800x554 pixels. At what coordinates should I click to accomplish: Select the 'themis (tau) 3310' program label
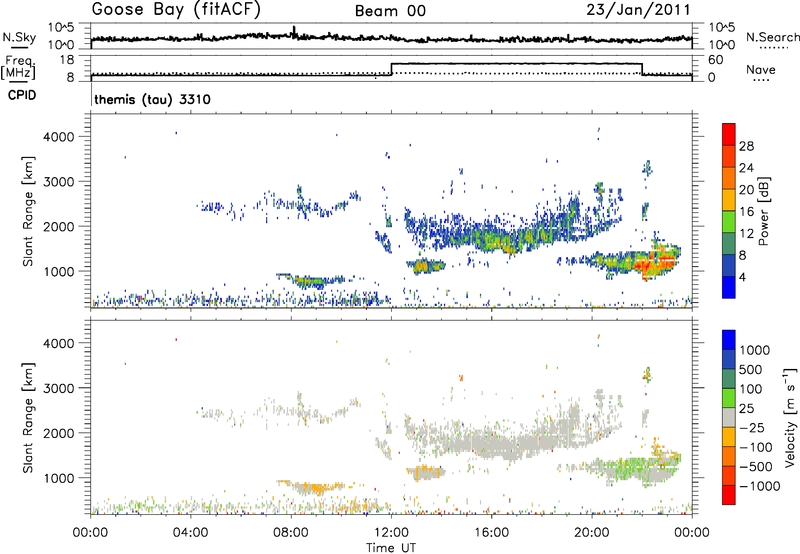152,99
